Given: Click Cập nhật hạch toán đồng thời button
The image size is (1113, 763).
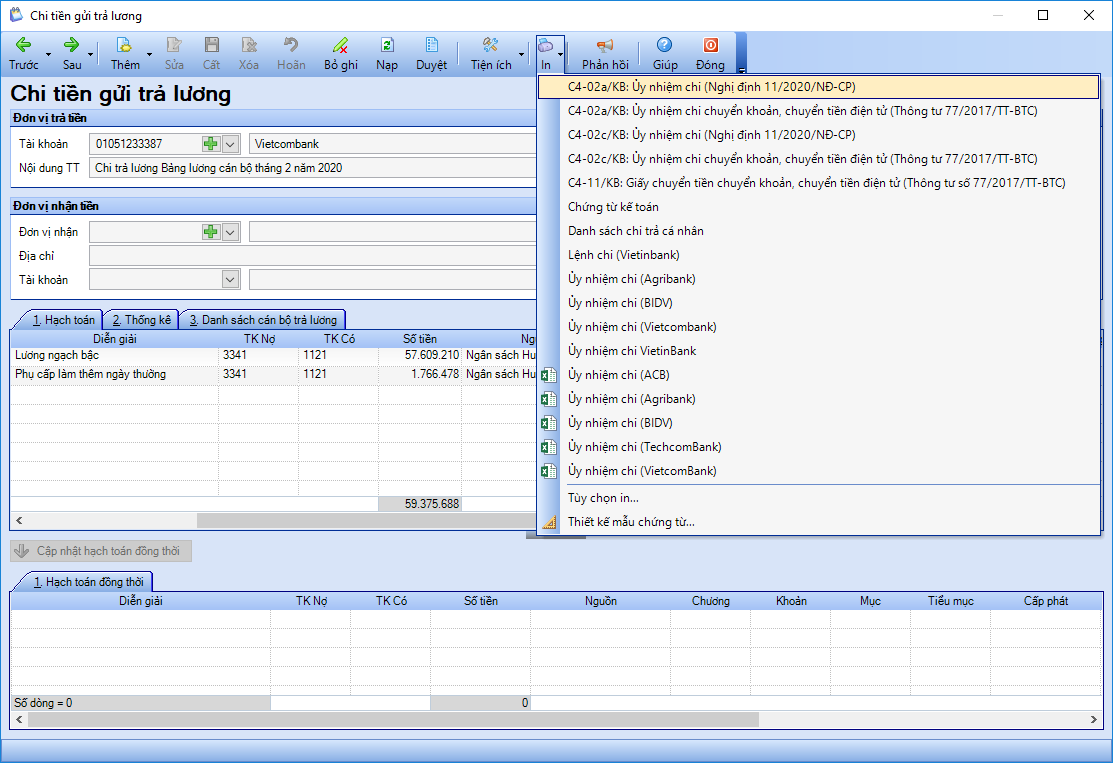Looking at the screenshot, I should coord(101,551).
